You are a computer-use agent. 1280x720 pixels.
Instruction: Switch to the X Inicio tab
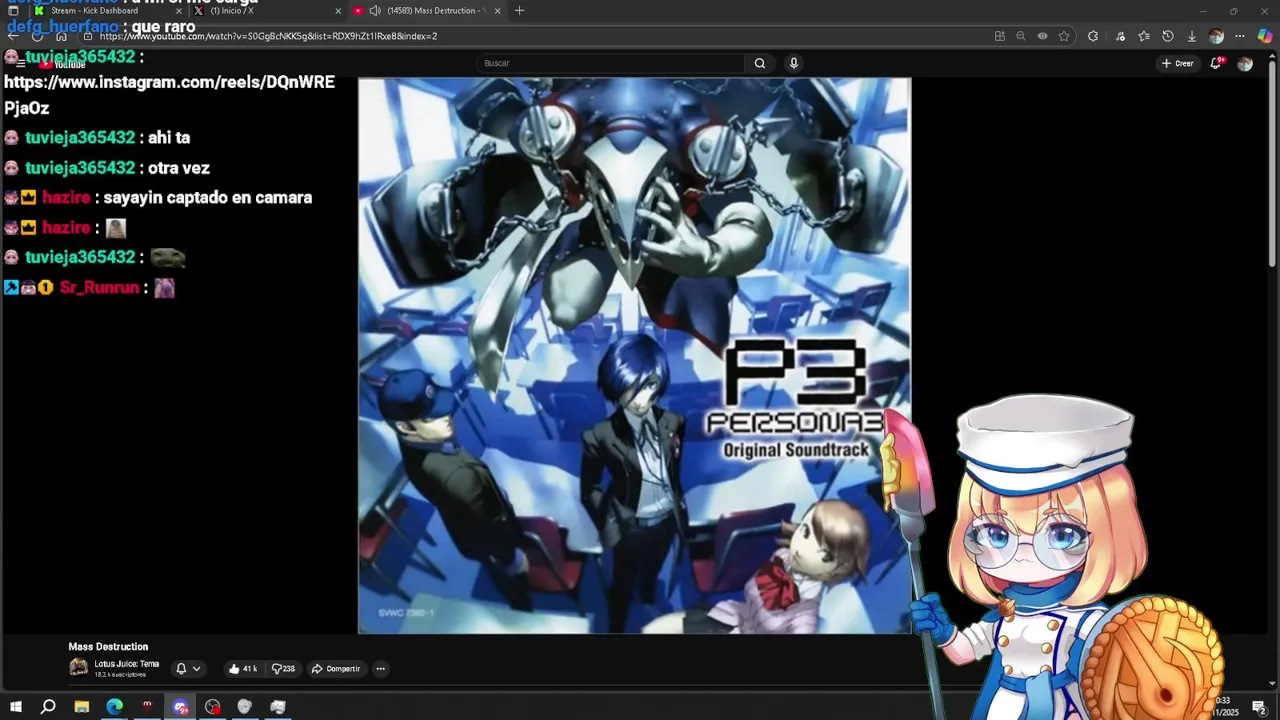tap(265, 11)
